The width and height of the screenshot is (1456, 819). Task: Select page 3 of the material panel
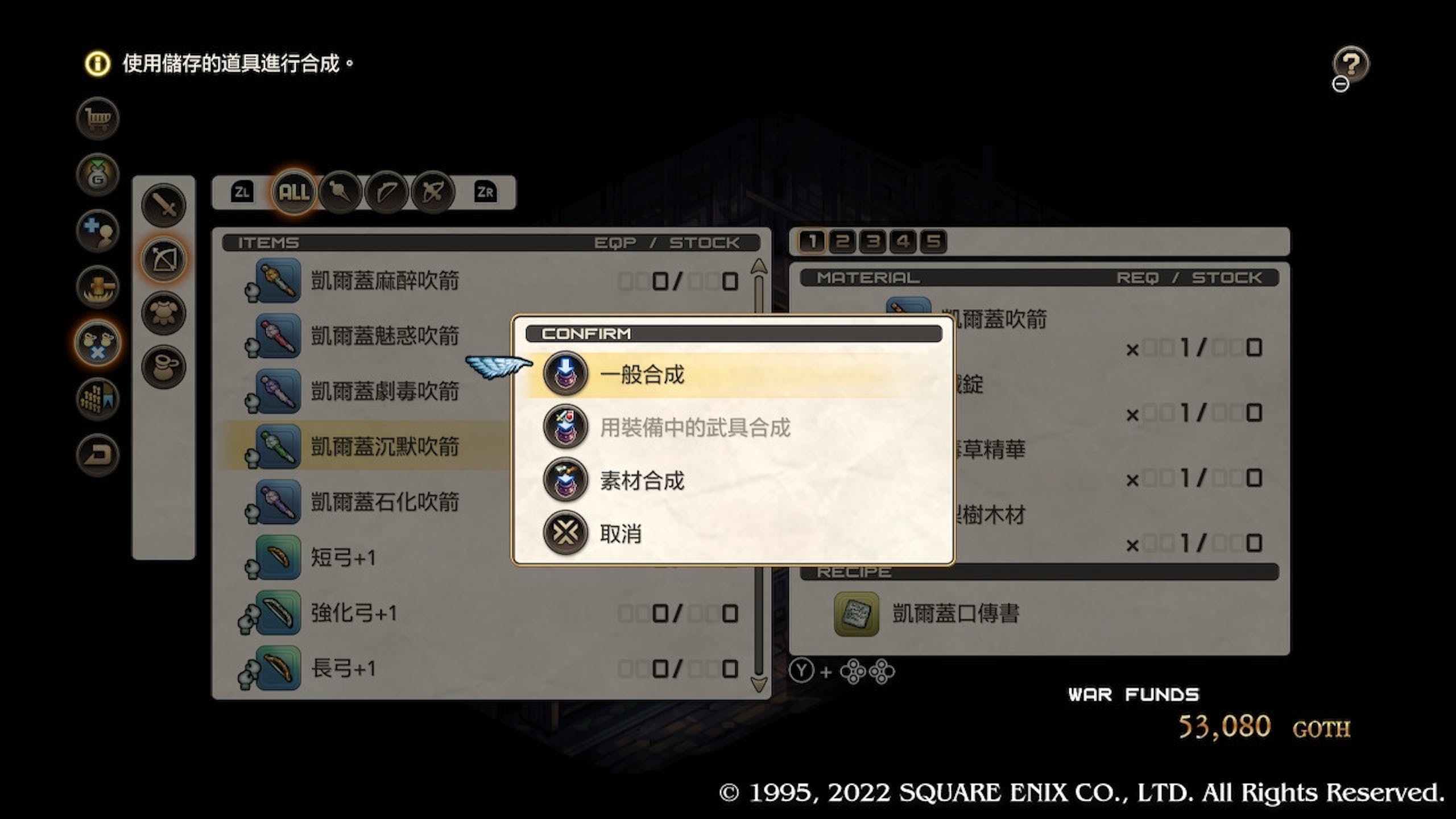873,242
